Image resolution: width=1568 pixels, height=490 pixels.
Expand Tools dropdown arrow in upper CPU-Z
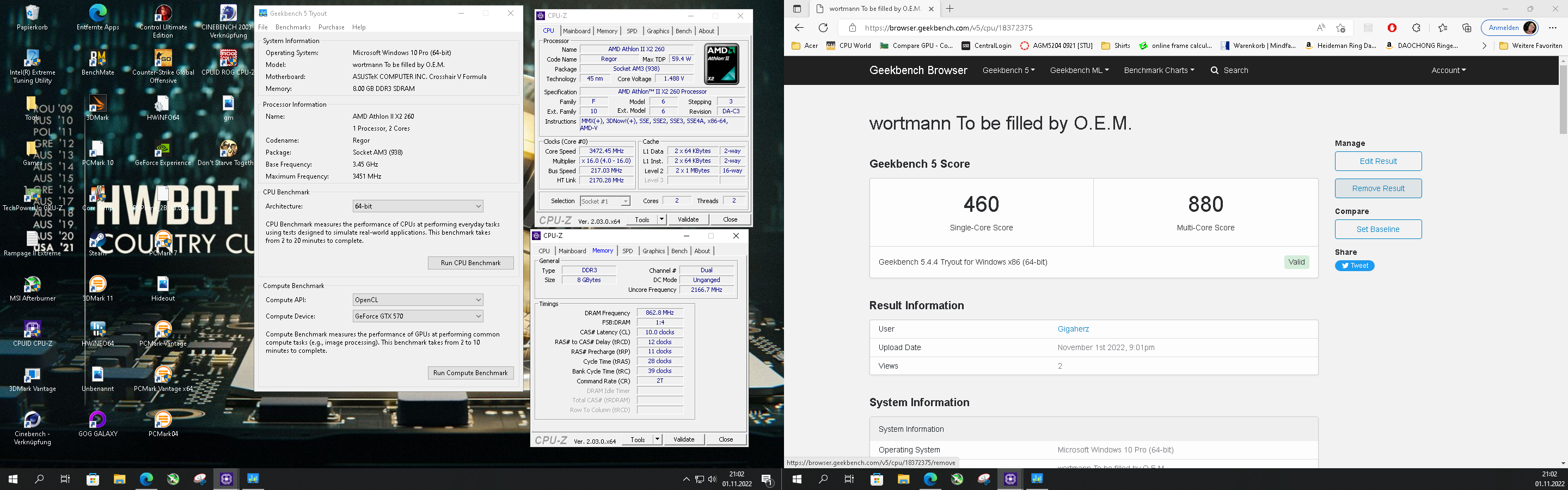[x=661, y=219]
